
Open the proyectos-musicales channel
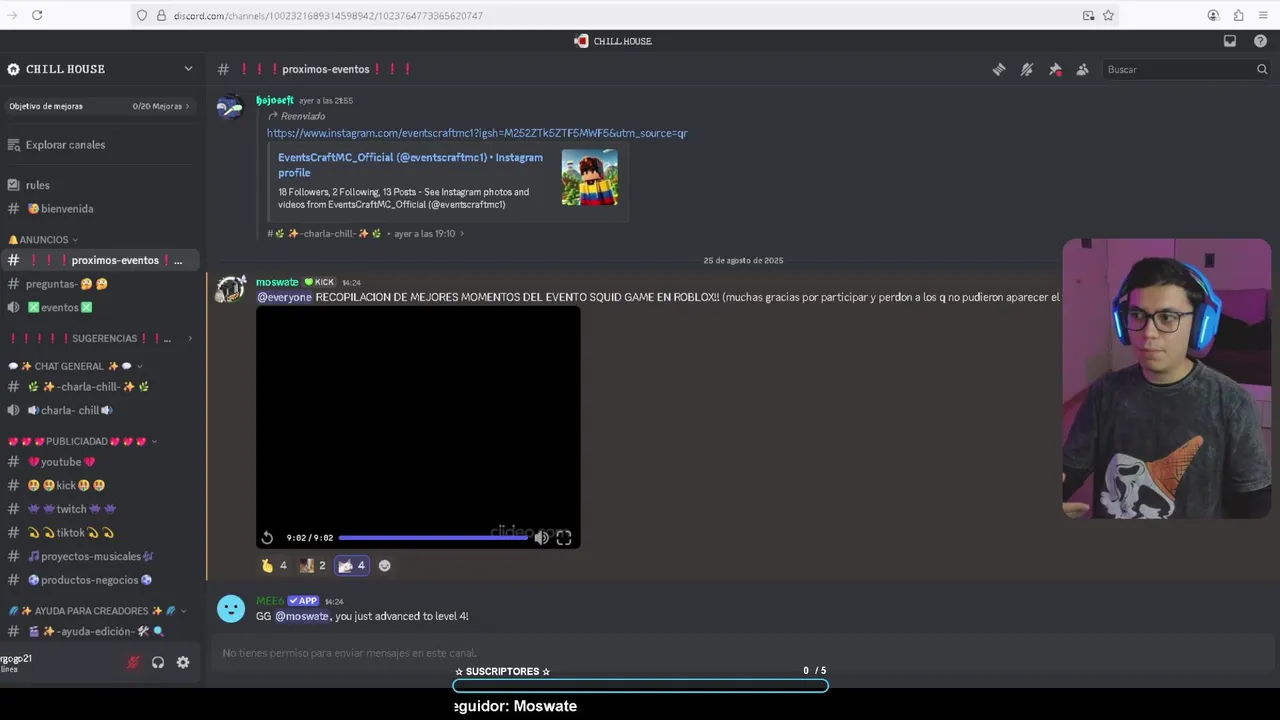(90, 556)
